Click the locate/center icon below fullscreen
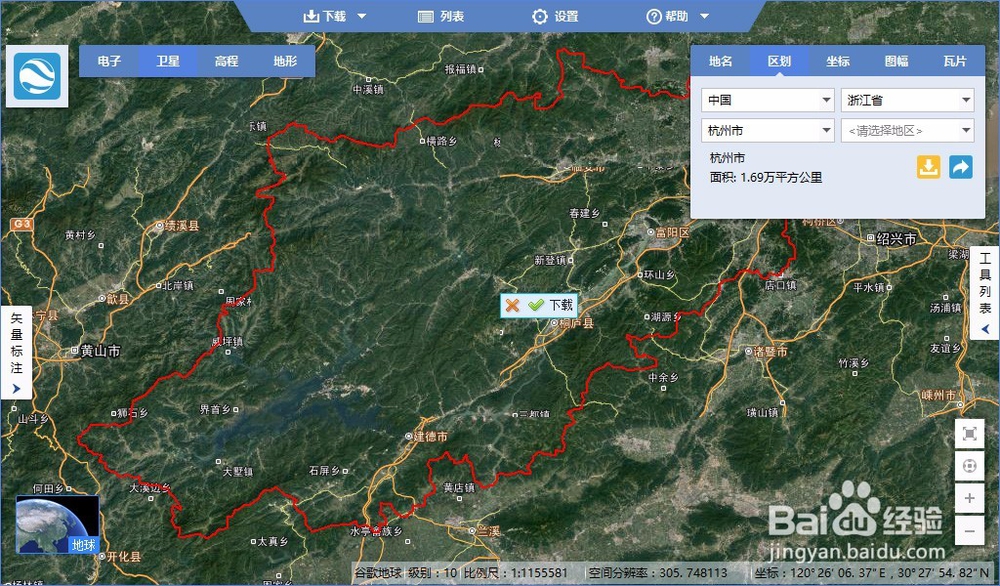 [969, 466]
